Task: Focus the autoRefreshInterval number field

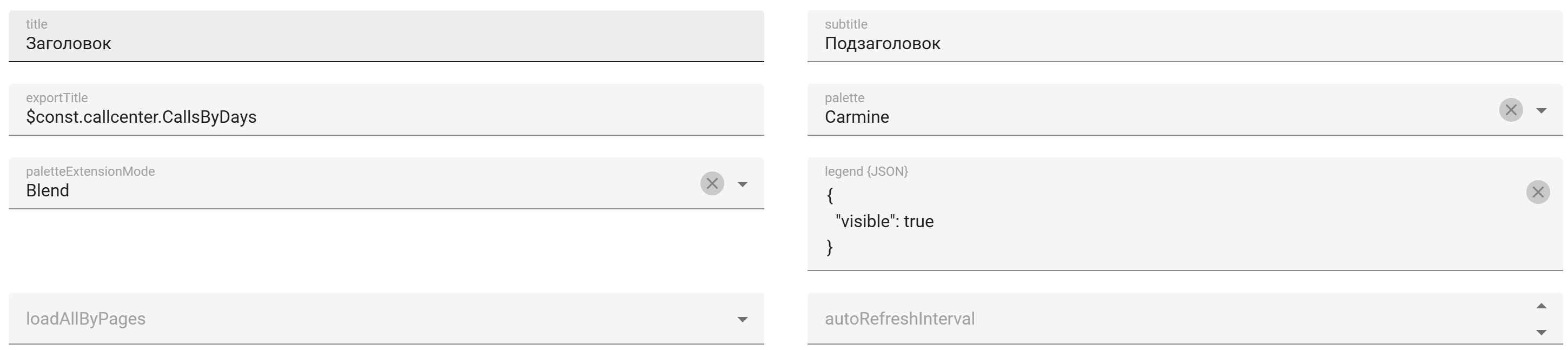Action: click(1156, 319)
